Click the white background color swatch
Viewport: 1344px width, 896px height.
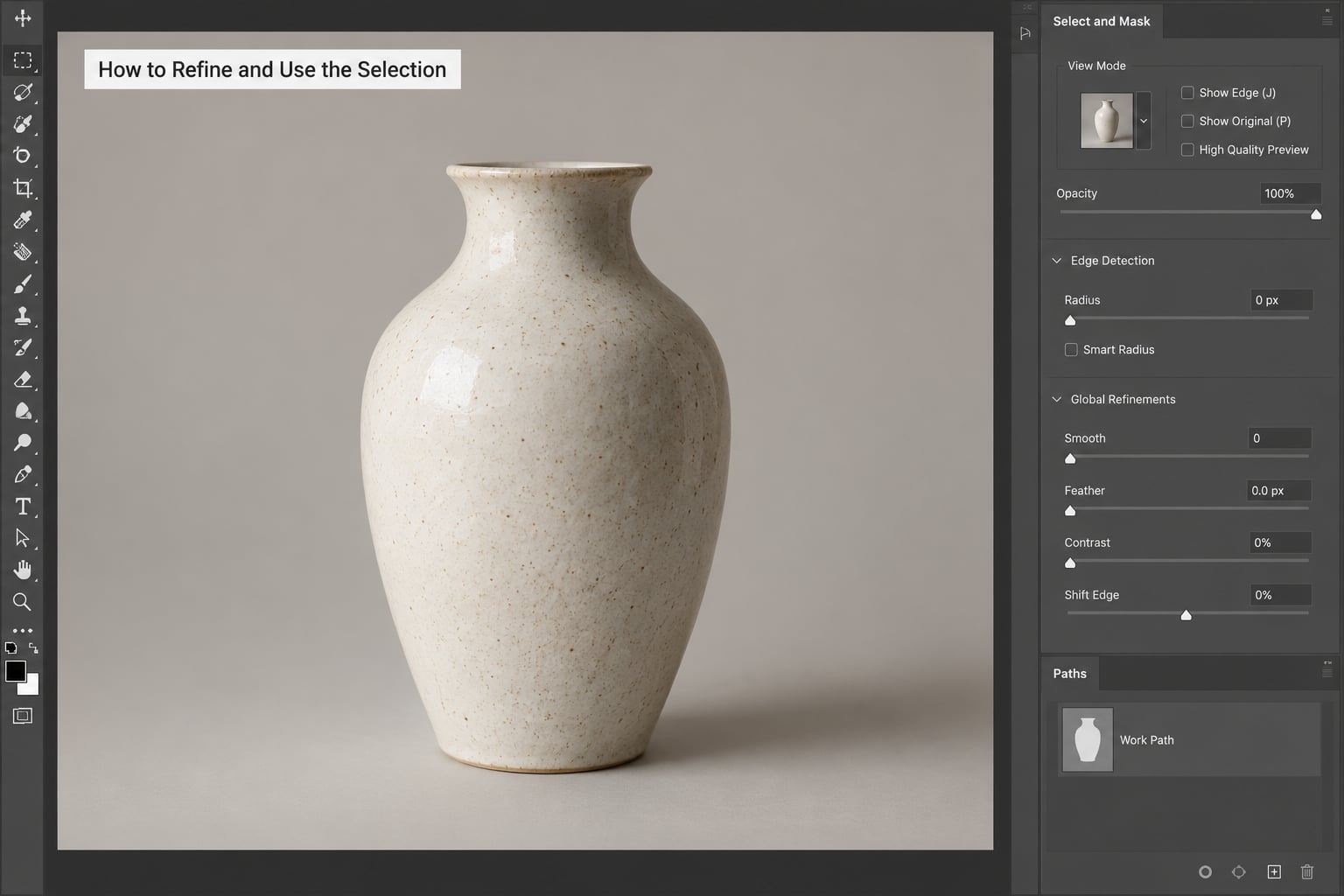pos(31,686)
